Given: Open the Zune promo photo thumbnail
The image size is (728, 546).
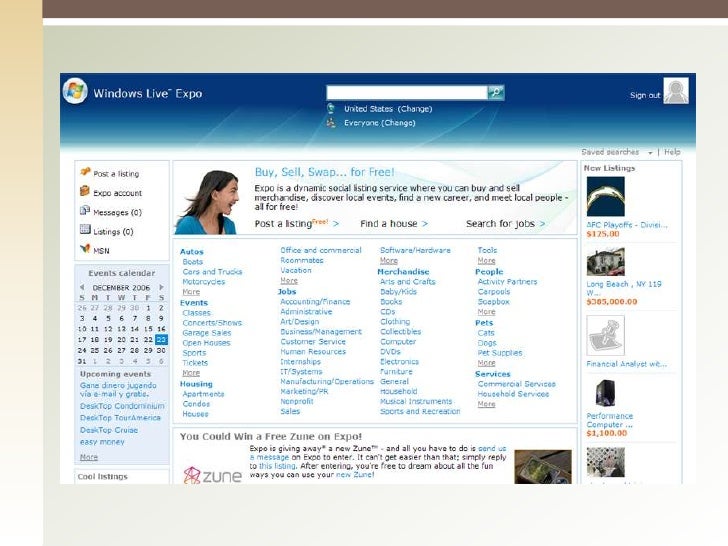Looking at the screenshot, I should coord(543,467).
